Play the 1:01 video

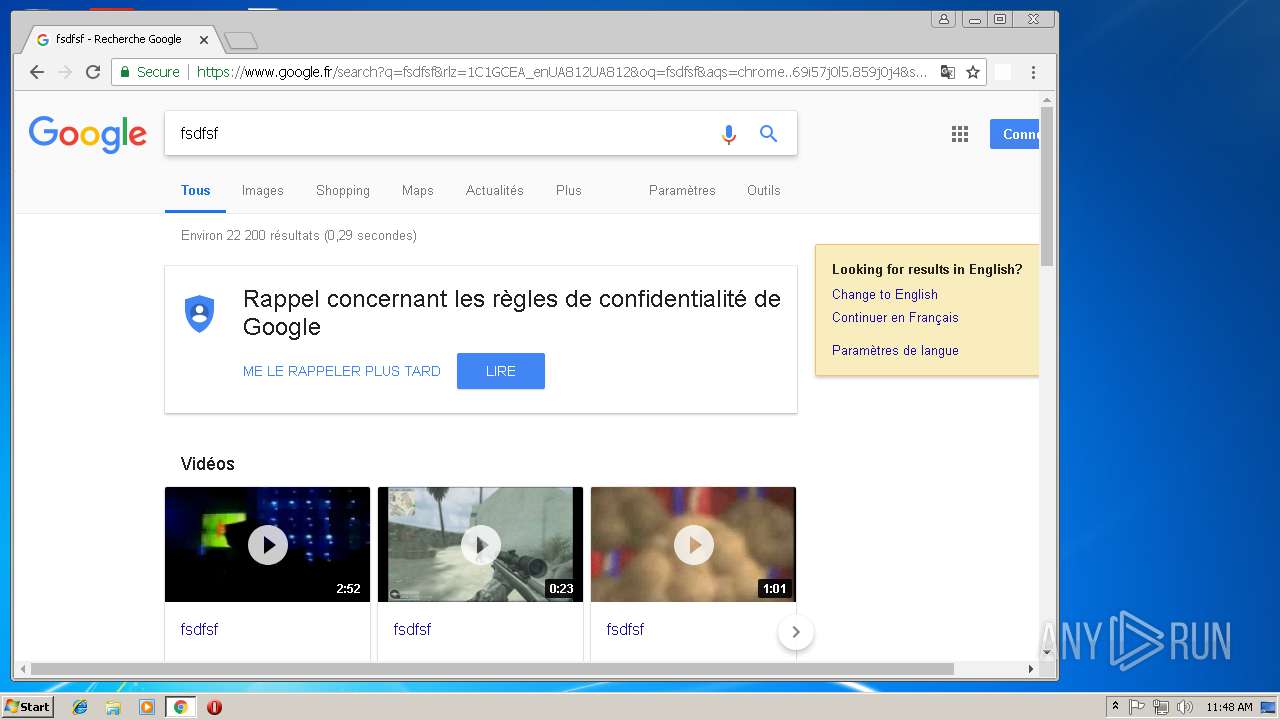[x=693, y=545]
